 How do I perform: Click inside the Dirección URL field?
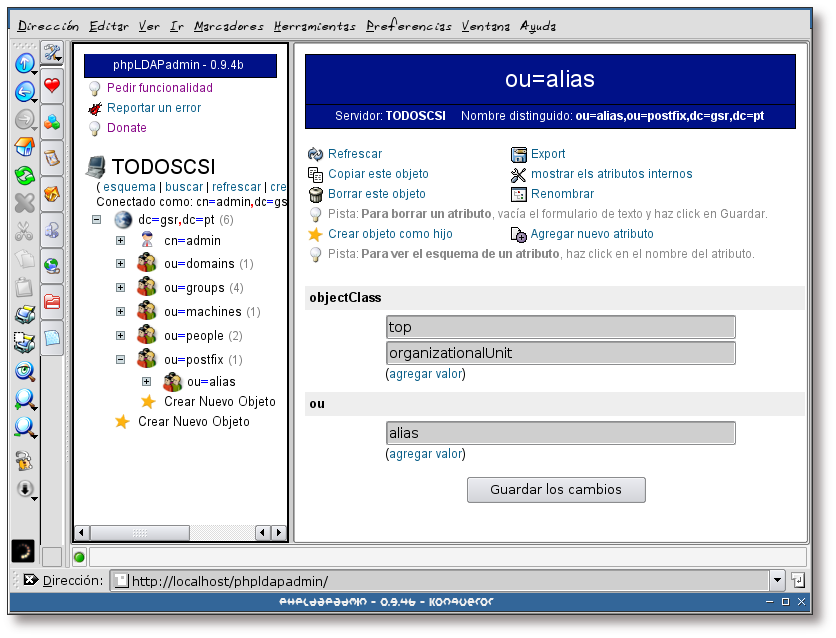[x=400, y=578]
